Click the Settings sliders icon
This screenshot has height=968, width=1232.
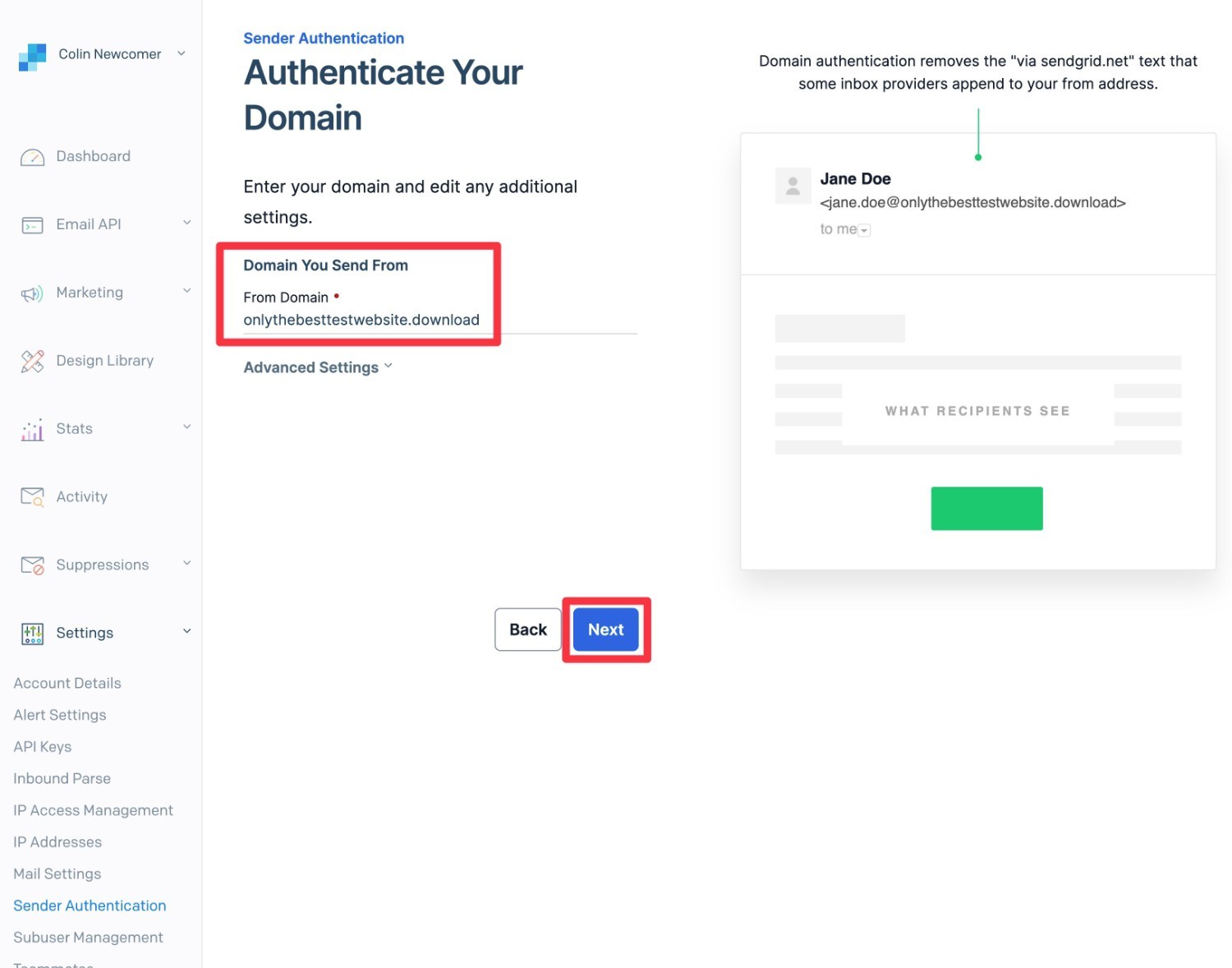pos(32,634)
